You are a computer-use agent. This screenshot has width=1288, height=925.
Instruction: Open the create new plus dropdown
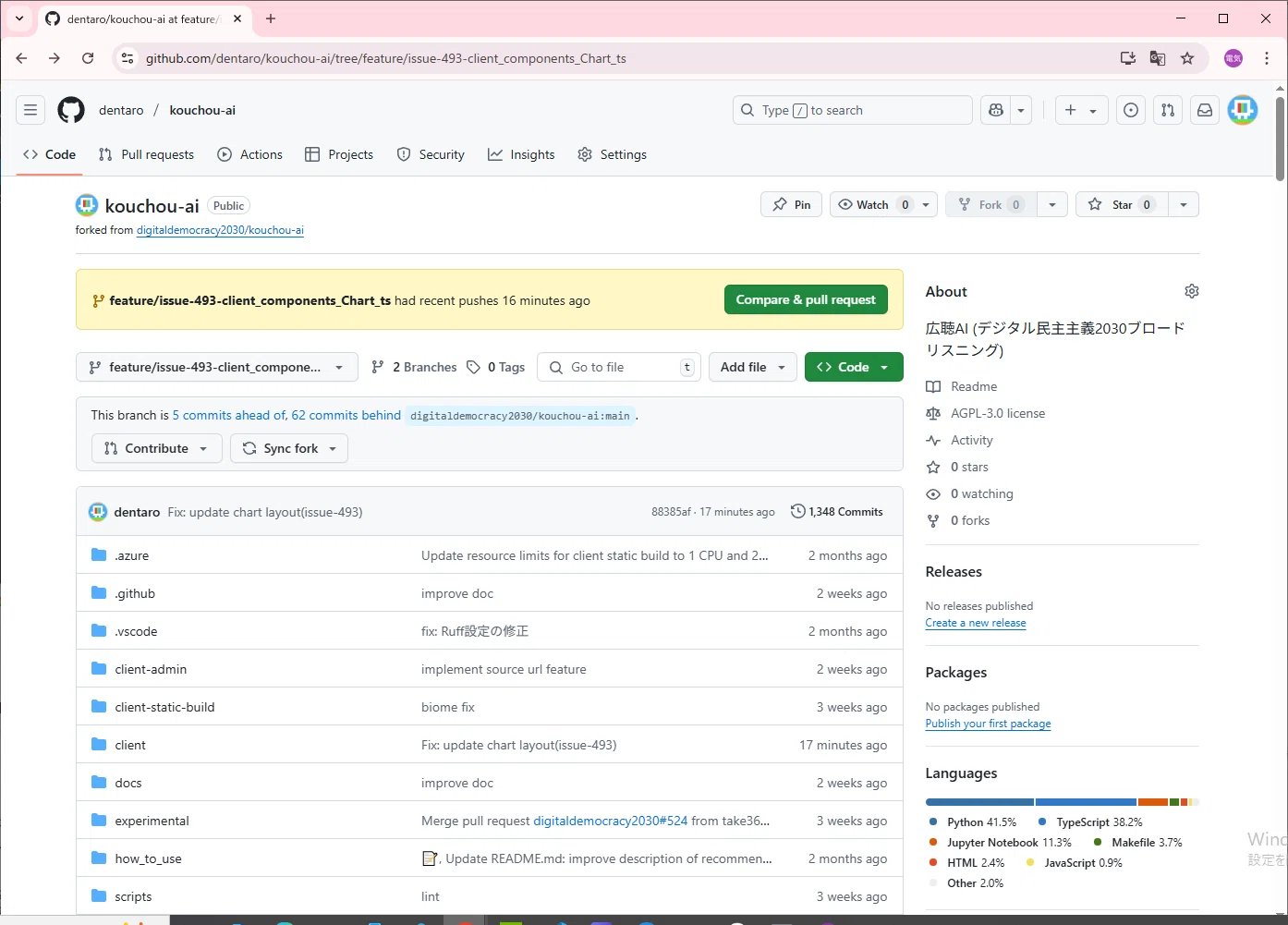pos(1081,110)
